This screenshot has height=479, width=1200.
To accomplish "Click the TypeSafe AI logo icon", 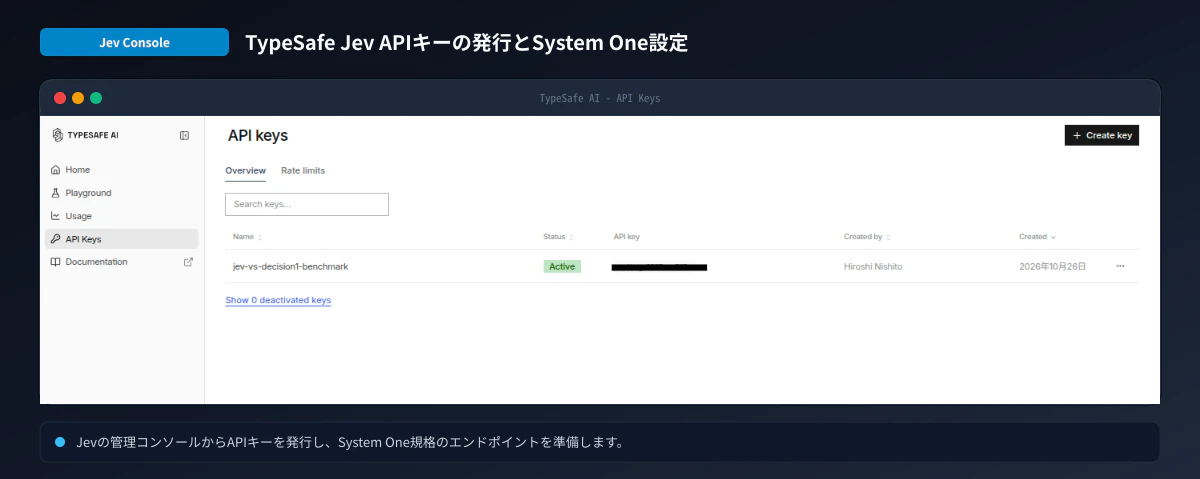I will [x=57, y=135].
